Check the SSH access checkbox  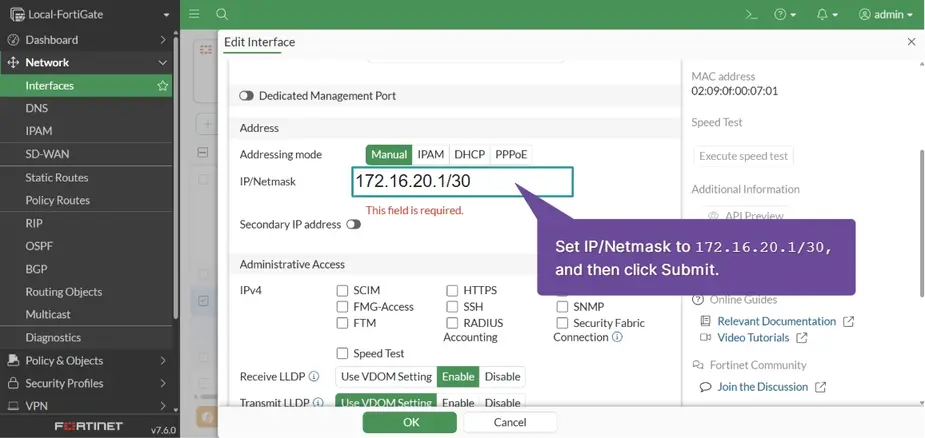click(x=452, y=307)
